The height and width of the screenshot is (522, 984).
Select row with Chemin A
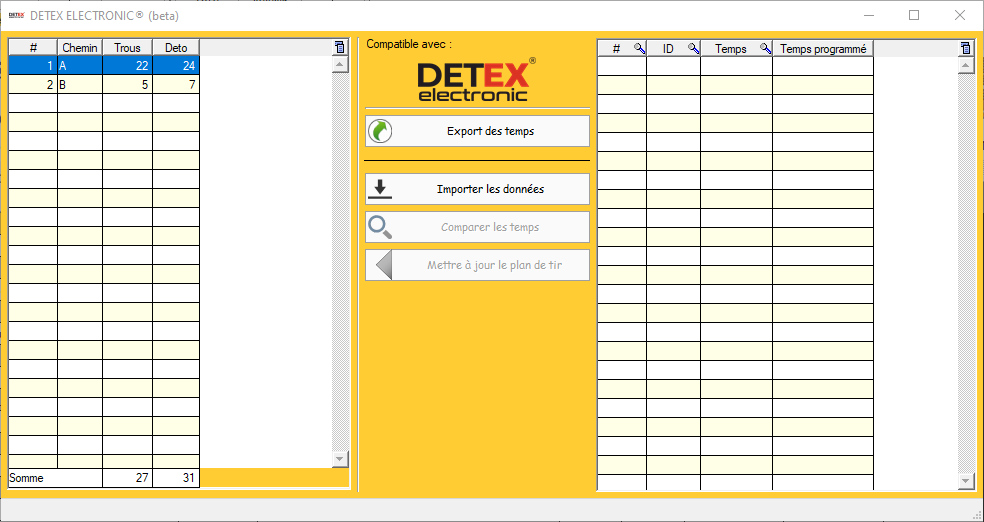point(104,65)
